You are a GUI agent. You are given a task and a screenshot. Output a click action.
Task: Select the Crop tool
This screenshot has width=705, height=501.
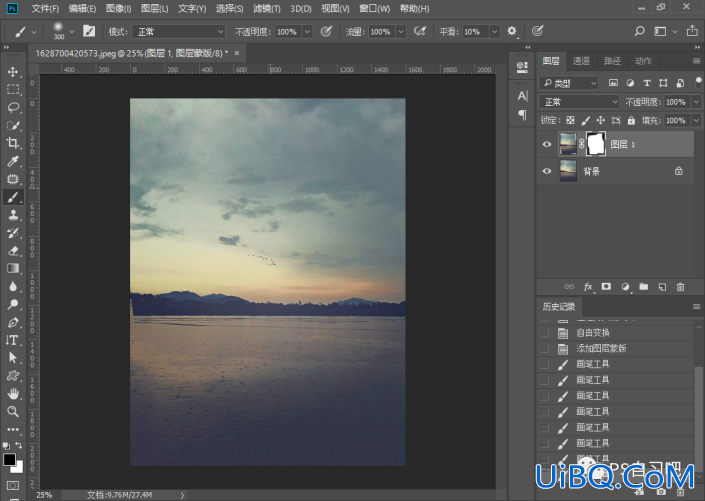pyautogui.click(x=13, y=143)
